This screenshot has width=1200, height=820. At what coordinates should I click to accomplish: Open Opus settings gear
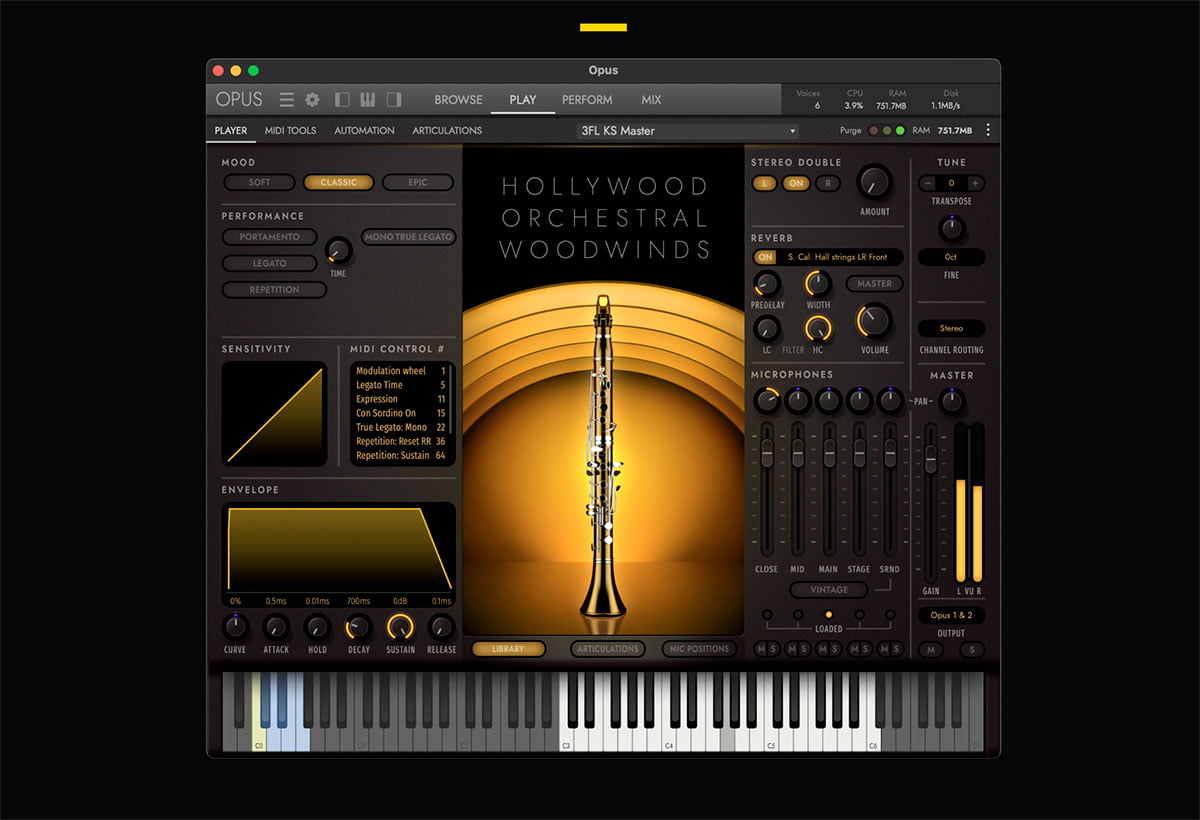click(312, 99)
